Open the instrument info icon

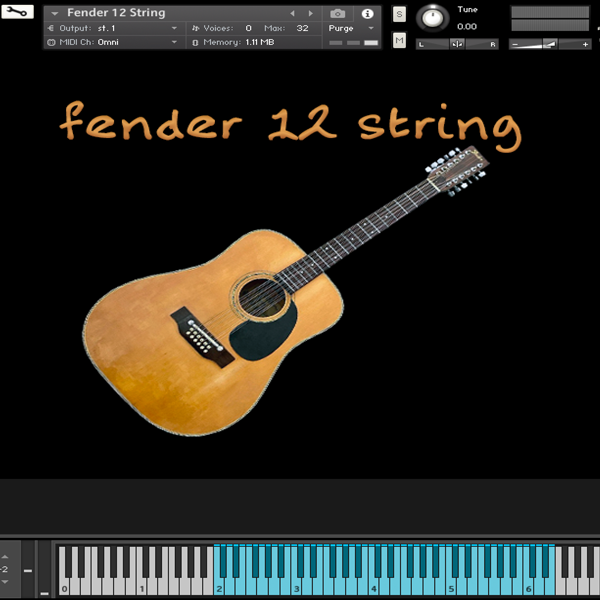click(367, 13)
